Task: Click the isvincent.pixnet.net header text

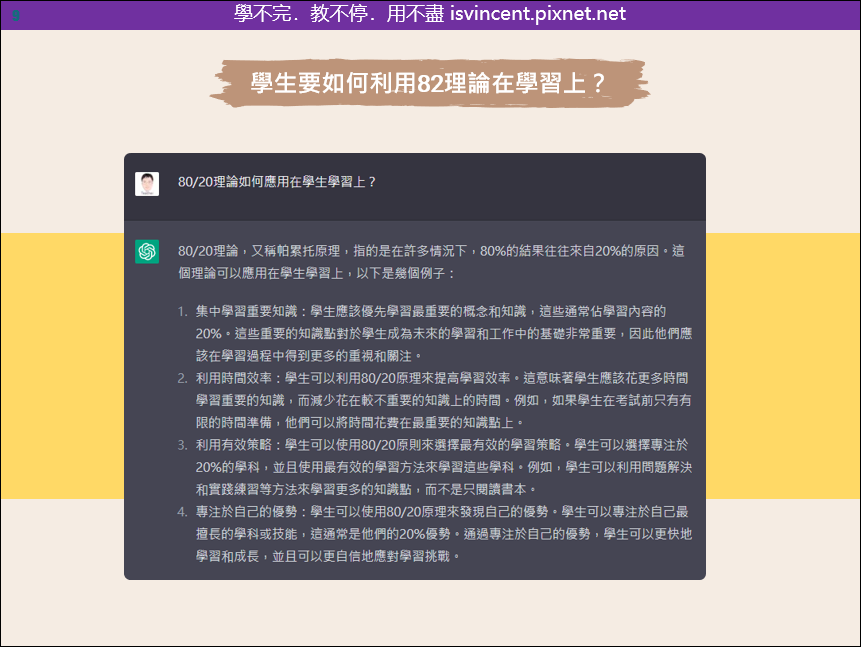Action: [538, 13]
